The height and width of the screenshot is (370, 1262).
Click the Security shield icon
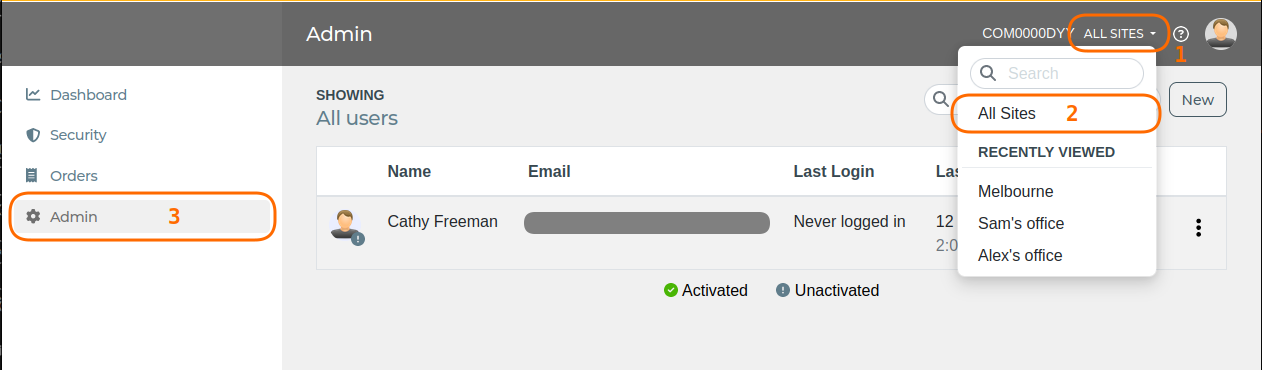click(x=33, y=135)
